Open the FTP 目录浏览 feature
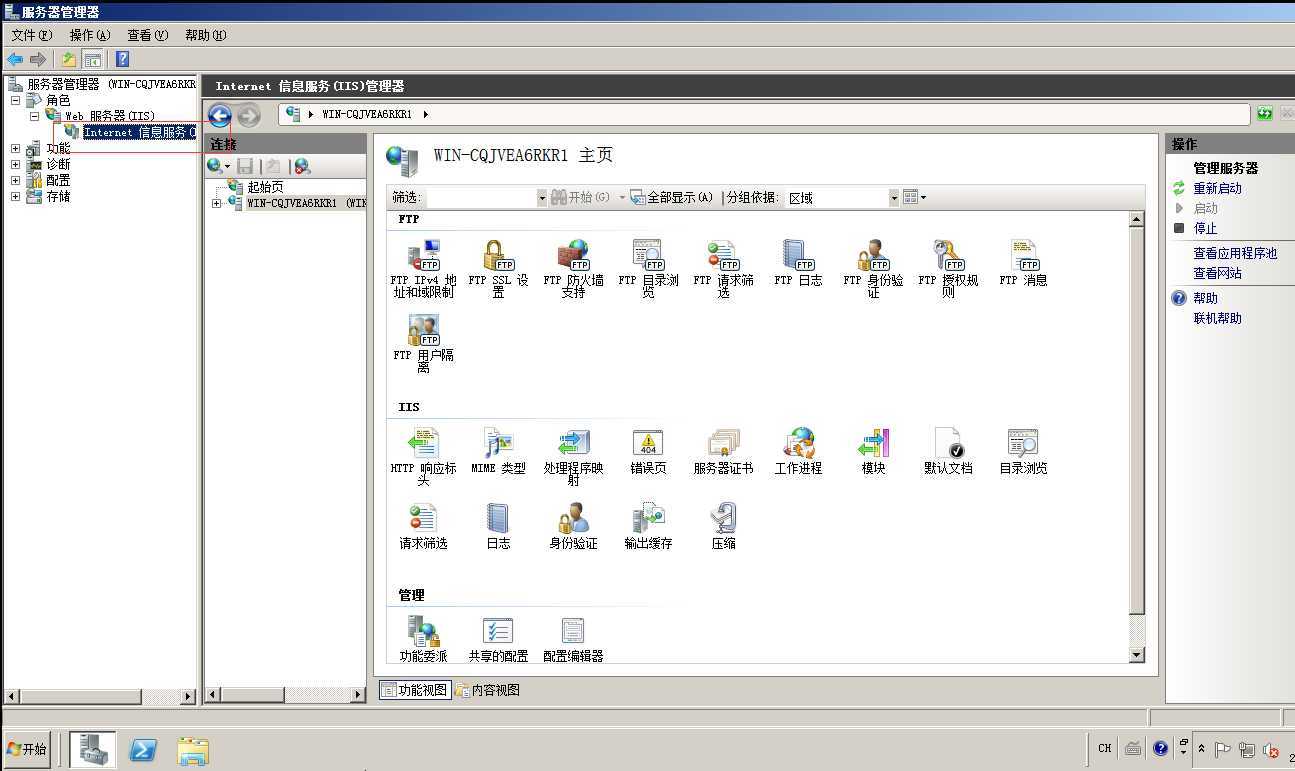Image resolution: width=1295 pixels, height=771 pixels. click(648, 267)
